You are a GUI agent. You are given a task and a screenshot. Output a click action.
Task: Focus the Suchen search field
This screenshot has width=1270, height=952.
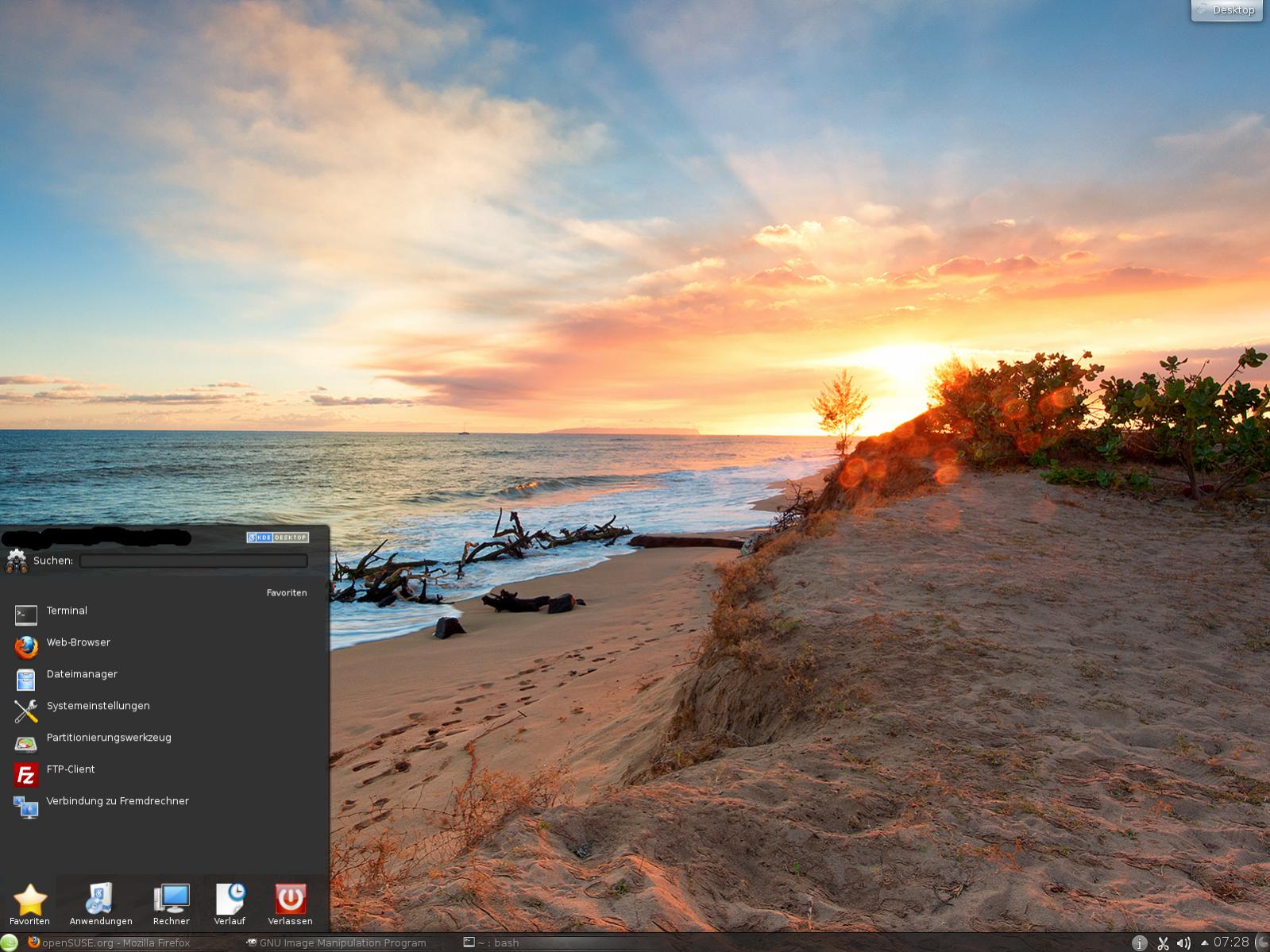coord(193,561)
